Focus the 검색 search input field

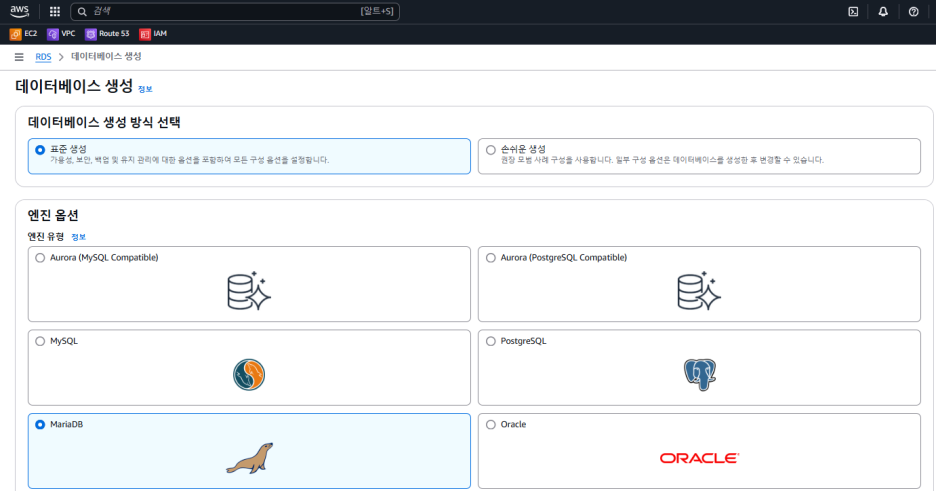pos(235,11)
